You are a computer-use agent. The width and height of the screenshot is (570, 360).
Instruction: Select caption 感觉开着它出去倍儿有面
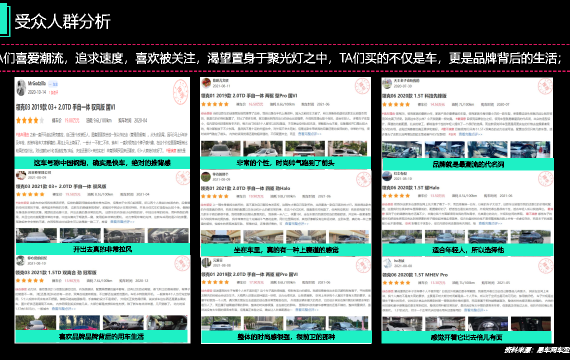(x=466, y=337)
